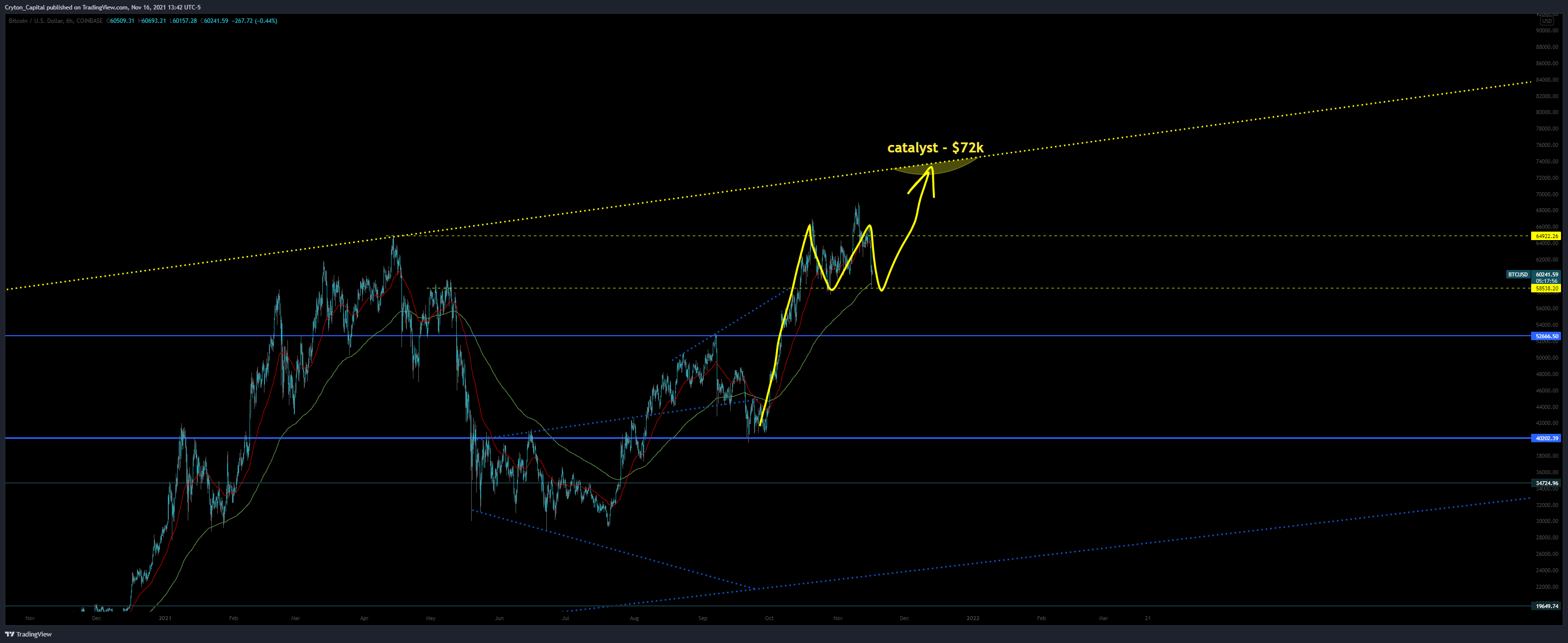1568x643 pixels.
Task: Click the USD currency badge on price axis
Action: point(1546,21)
